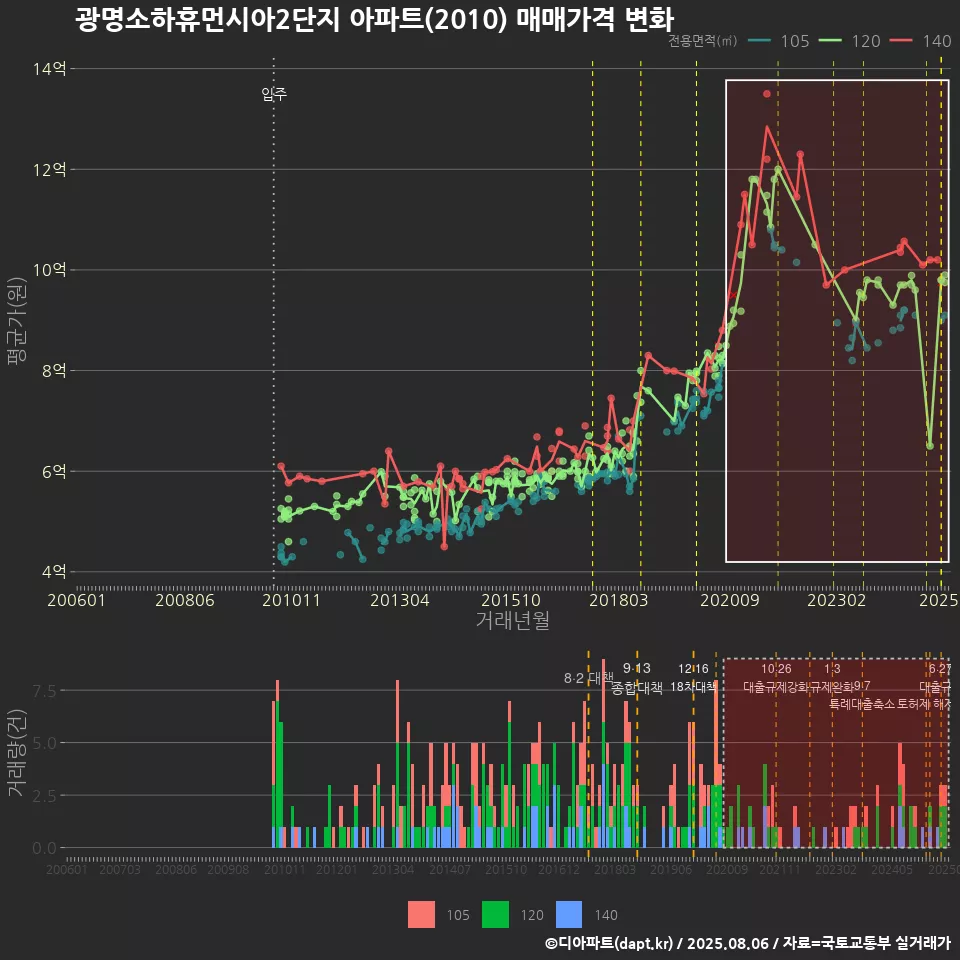The height and width of the screenshot is (960, 960).
Task: Click the 2.5 volume axis label
Action: (x=44, y=796)
